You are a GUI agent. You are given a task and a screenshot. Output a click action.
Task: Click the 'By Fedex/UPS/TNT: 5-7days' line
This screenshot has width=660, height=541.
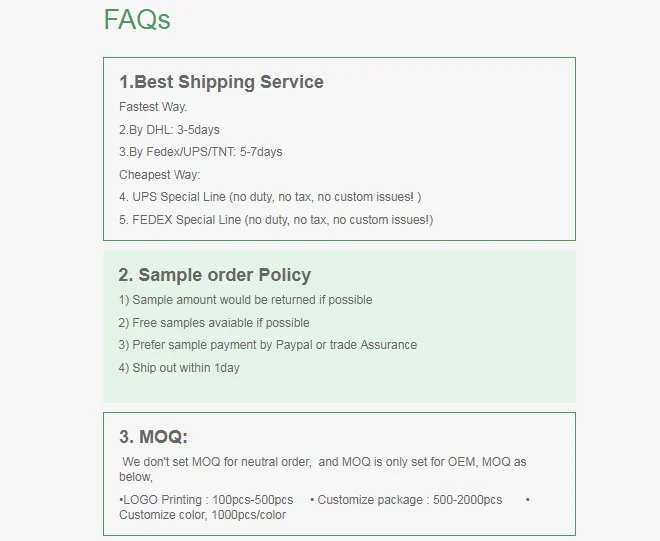tap(200, 152)
